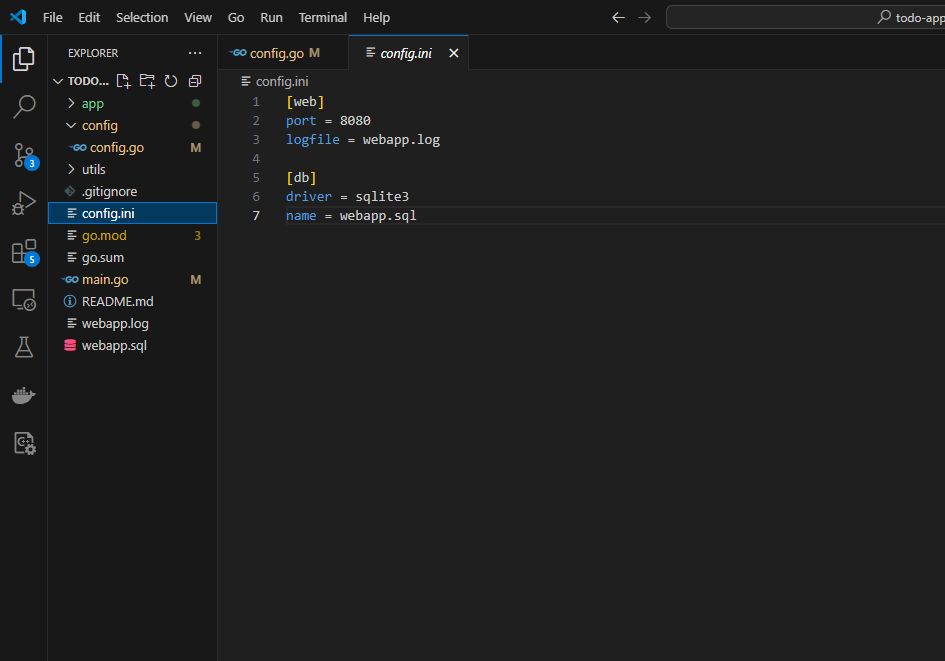Open the webapp.sql database file
This screenshot has height=661, width=945.
click(x=133, y=345)
